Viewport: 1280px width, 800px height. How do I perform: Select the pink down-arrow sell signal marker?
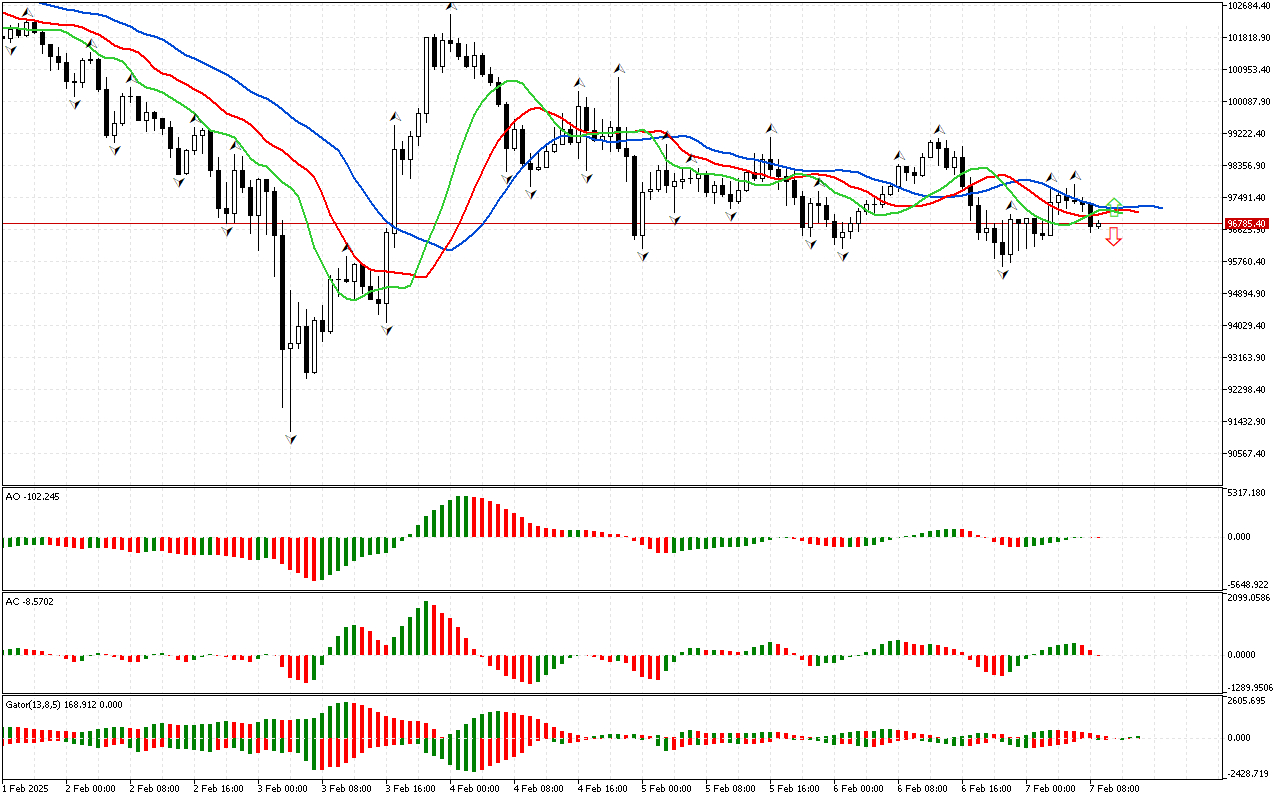[x=1113, y=237]
